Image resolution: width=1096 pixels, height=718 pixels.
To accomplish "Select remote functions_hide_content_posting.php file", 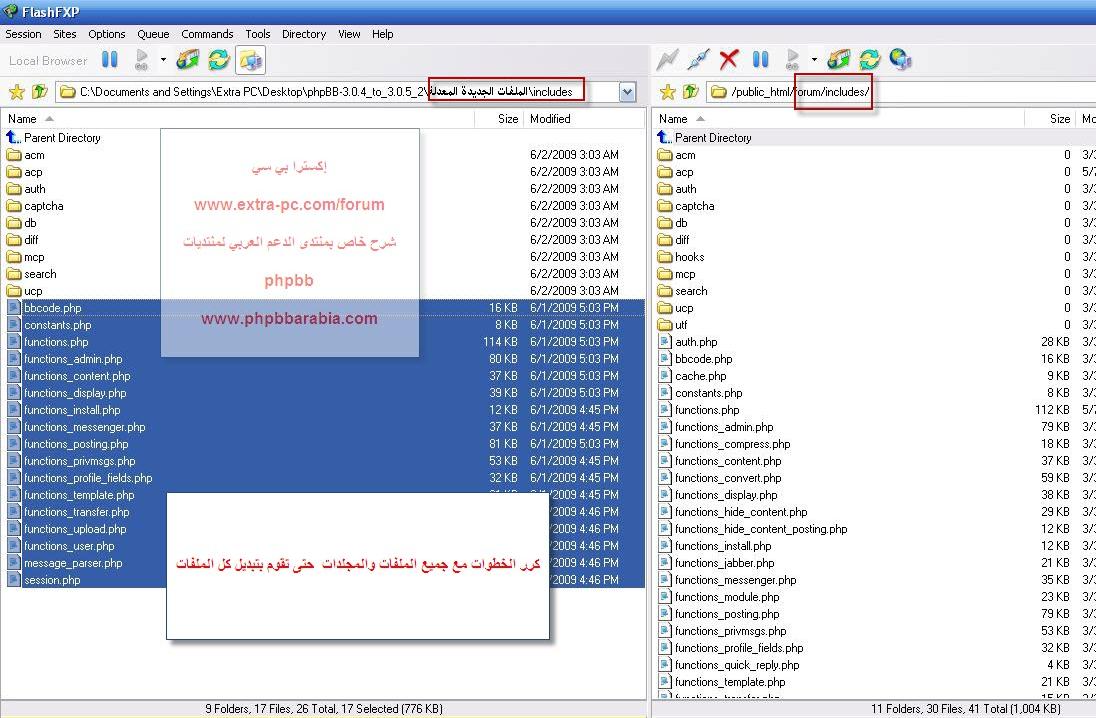I will 760,529.
